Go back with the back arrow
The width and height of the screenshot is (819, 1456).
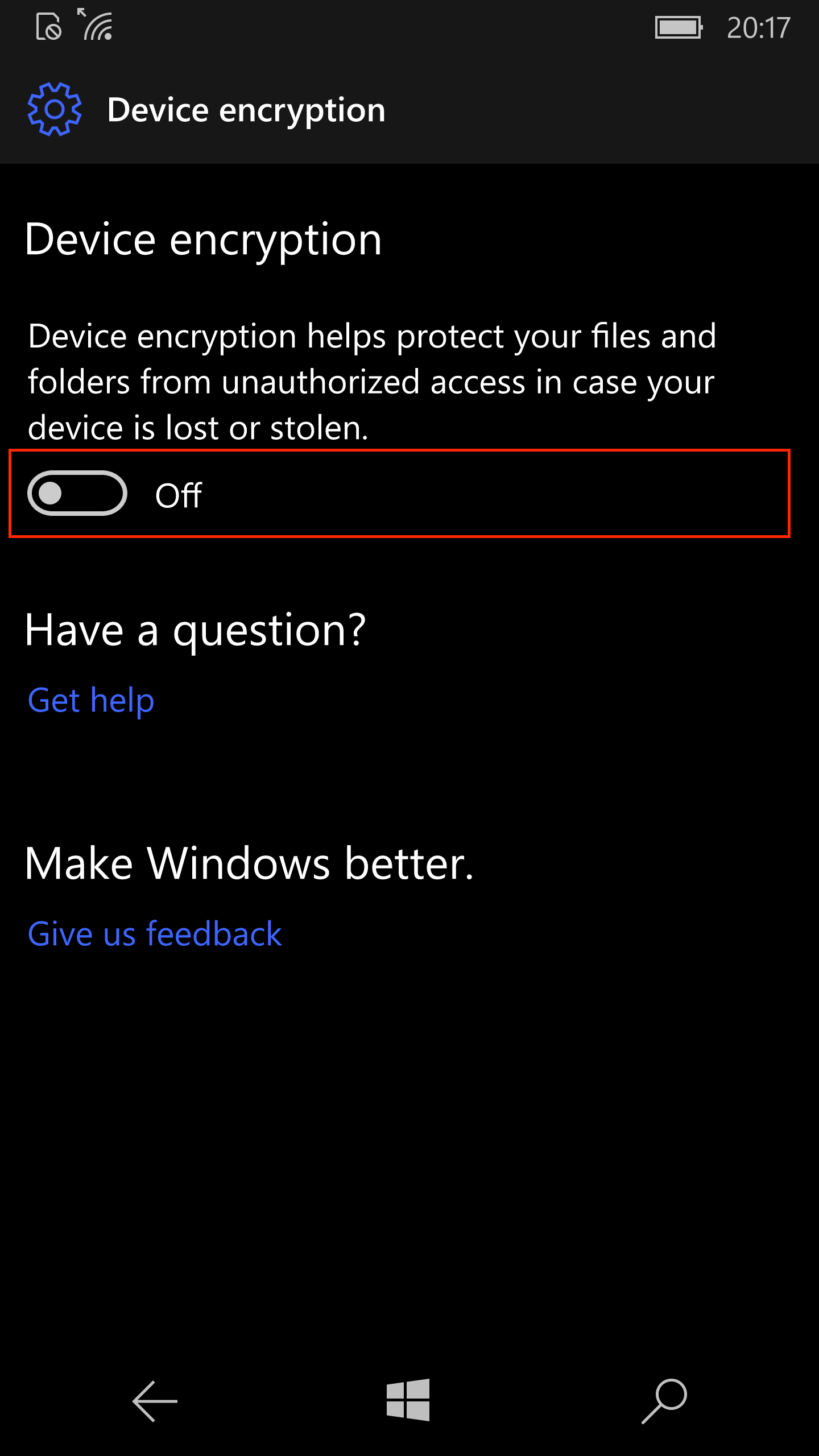(155, 1401)
